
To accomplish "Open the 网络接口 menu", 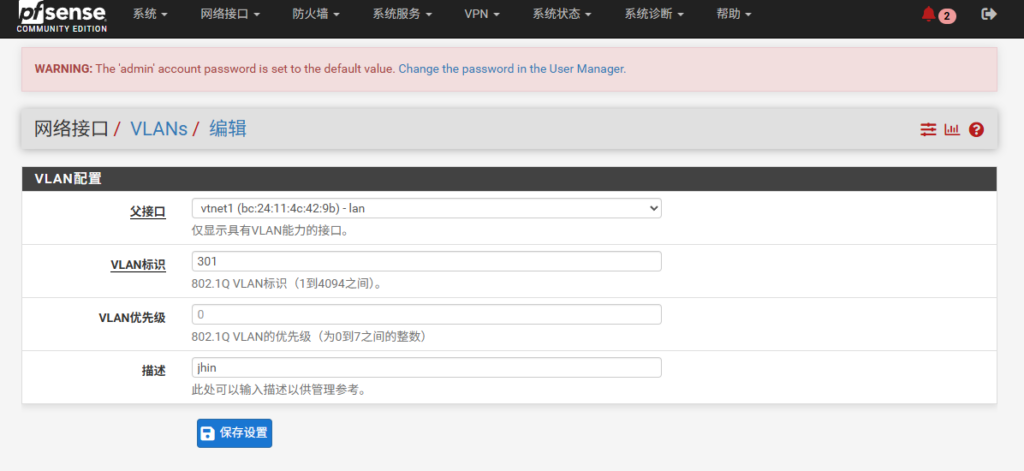I will point(230,15).
